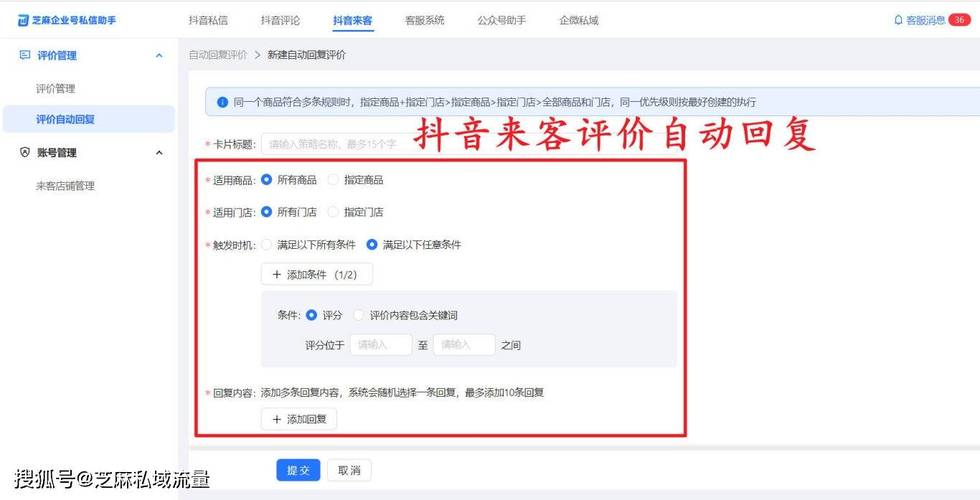Click the plus icon in 添加条件 button
The image size is (980, 500).
coord(277,274)
